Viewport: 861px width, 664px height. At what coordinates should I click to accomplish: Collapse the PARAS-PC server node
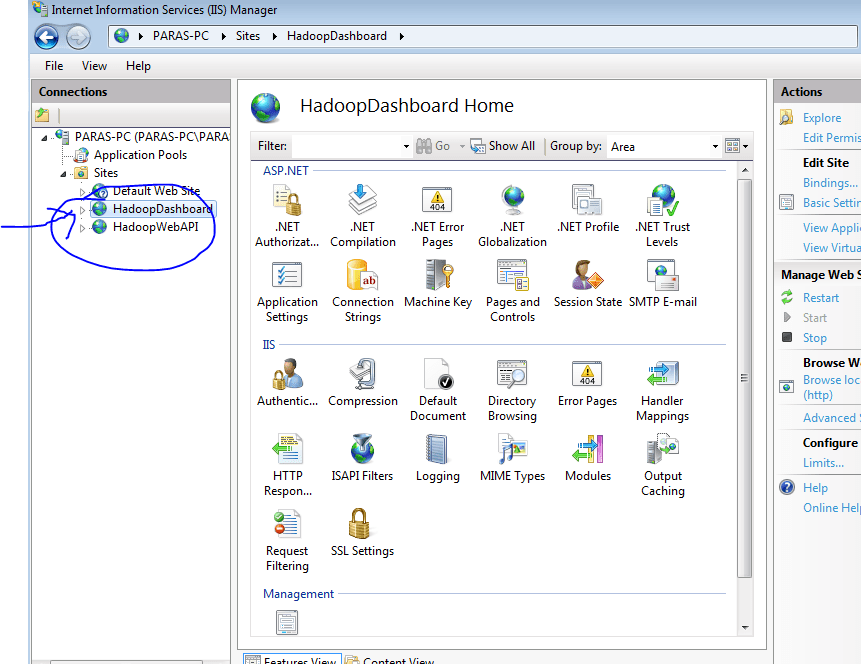pos(44,137)
